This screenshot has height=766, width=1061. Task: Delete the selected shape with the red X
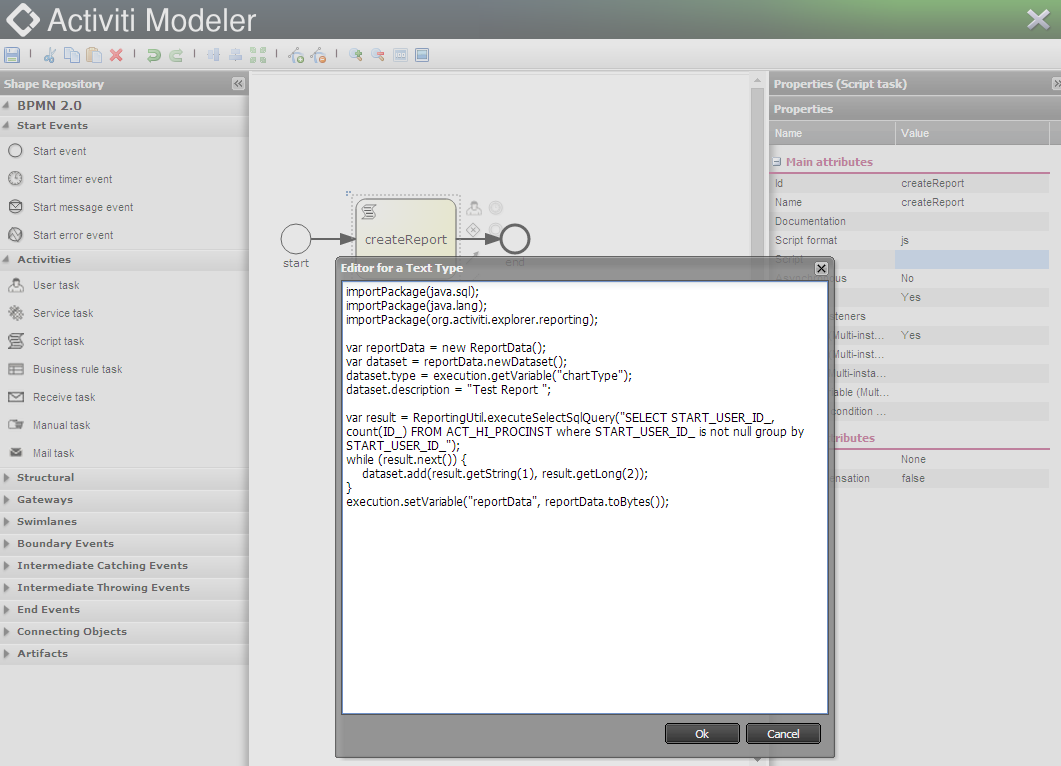116,55
